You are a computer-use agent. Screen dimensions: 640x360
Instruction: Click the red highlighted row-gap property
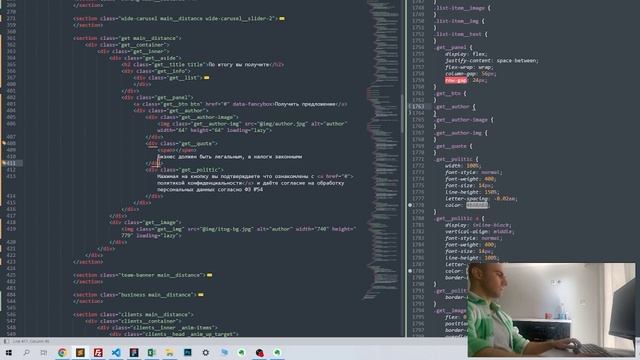click(456, 80)
